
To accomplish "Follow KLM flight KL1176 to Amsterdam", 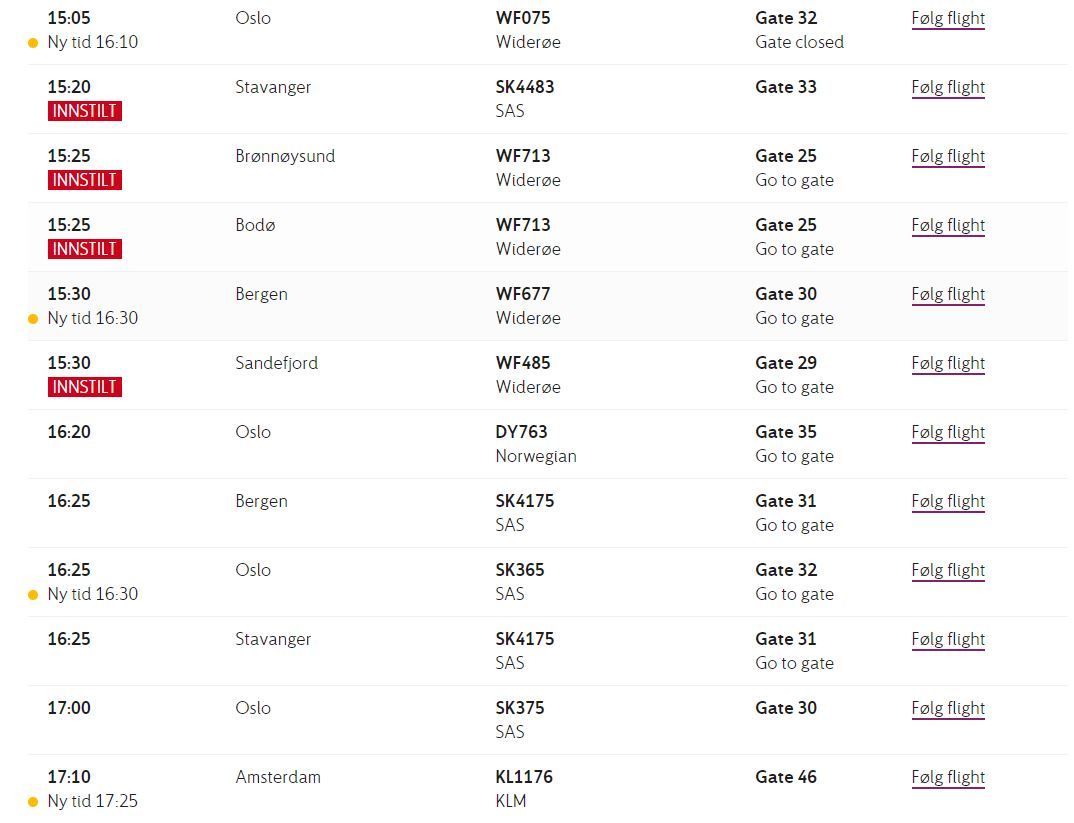I will click(948, 778).
